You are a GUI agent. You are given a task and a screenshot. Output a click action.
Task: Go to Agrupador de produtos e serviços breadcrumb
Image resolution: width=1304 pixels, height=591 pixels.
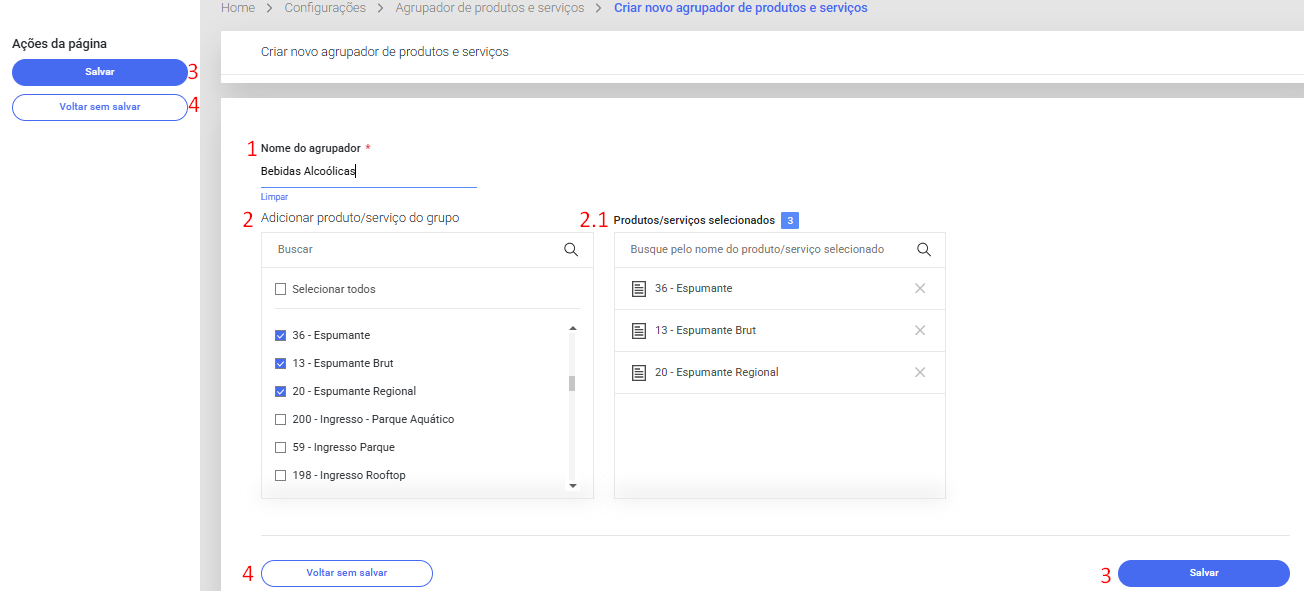click(x=490, y=8)
